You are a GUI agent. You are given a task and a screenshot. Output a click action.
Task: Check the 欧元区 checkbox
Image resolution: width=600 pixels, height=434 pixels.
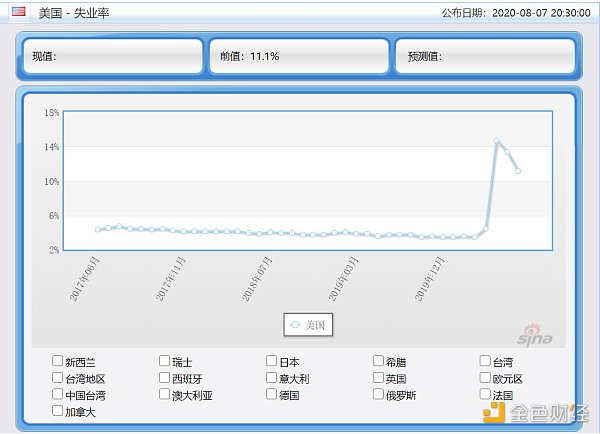pyautogui.click(x=486, y=378)
